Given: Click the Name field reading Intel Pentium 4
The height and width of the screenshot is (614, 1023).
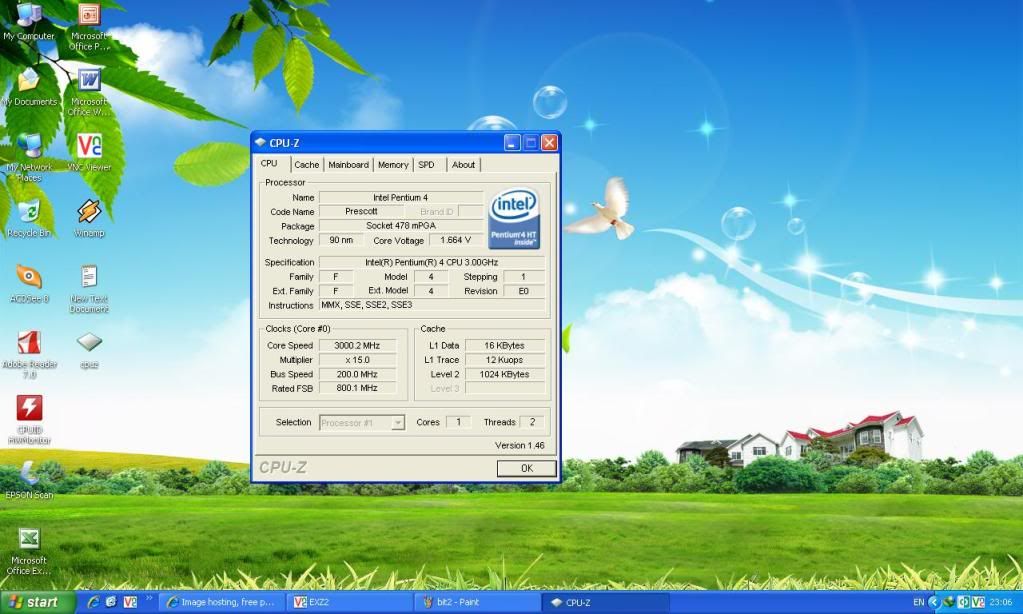Looking at the screenshot, I should [x=401, y=197].
